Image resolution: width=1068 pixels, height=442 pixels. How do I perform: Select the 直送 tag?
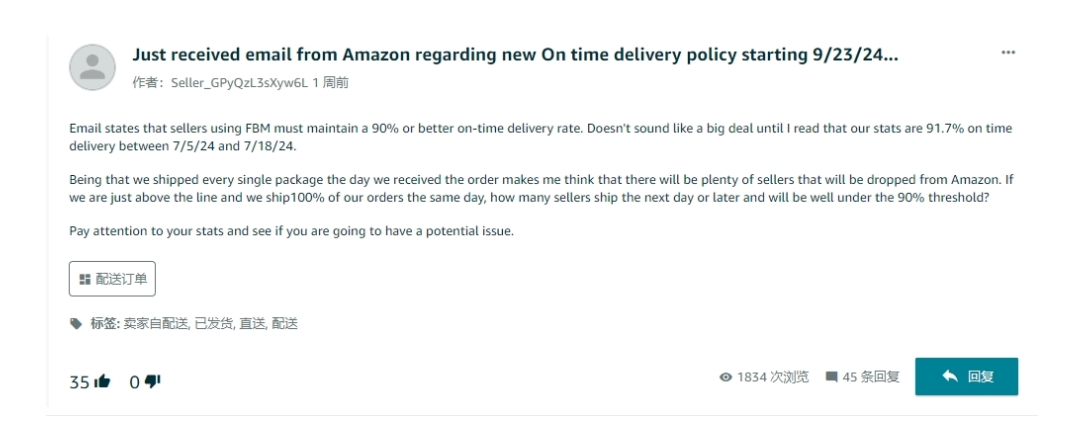tap(252, 323)
